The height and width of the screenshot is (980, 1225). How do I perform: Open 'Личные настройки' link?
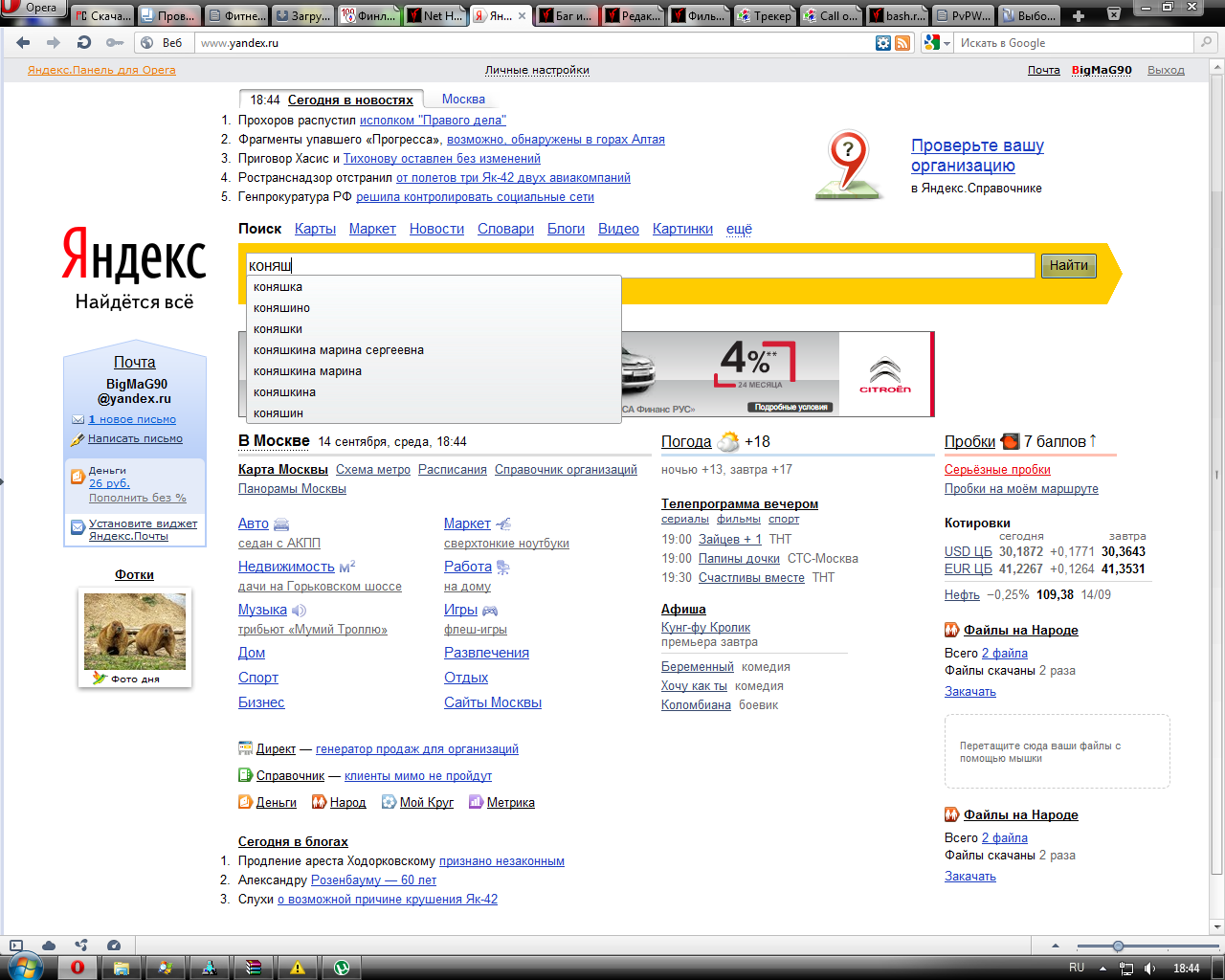[537, 70]
